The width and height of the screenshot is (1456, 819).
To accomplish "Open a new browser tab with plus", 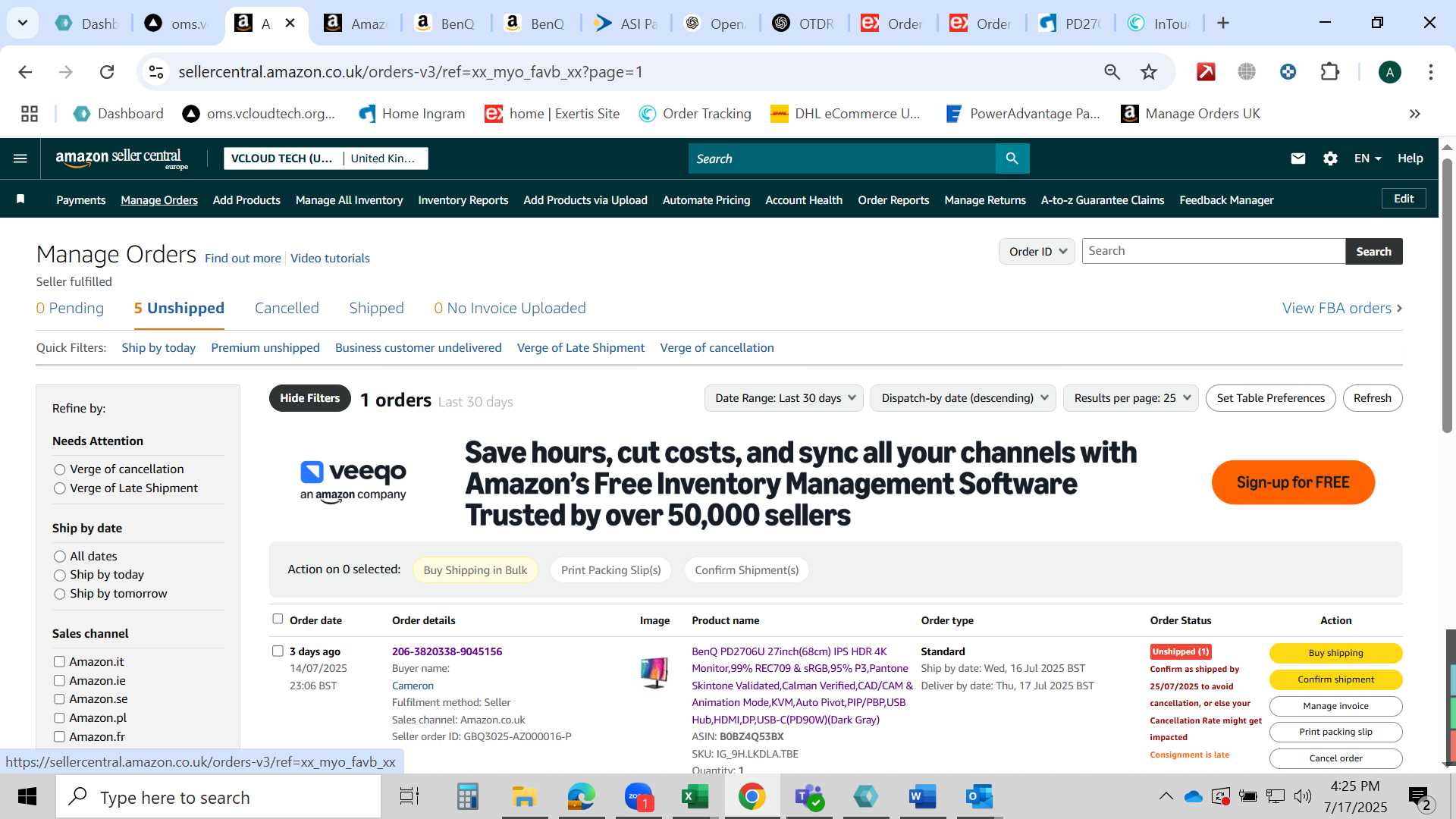I will 1222,24.
